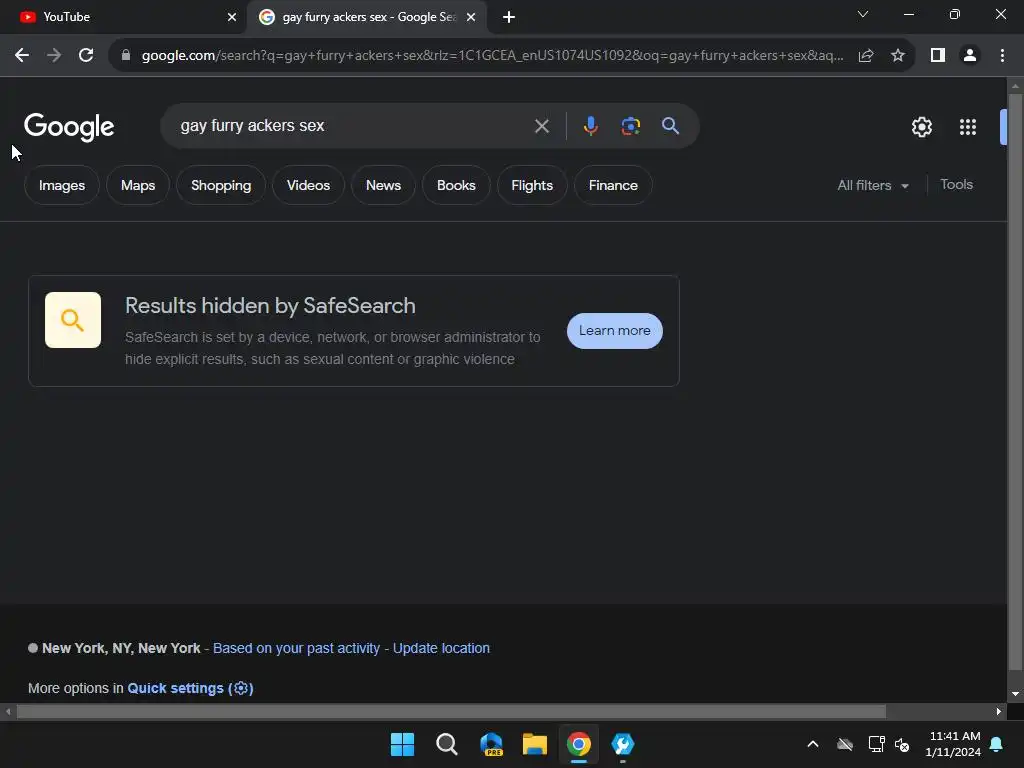Viewport: 1024px width, 768px height.
Task: Click the vertical scrollbar down arrow
Action: pos(1016,694)
